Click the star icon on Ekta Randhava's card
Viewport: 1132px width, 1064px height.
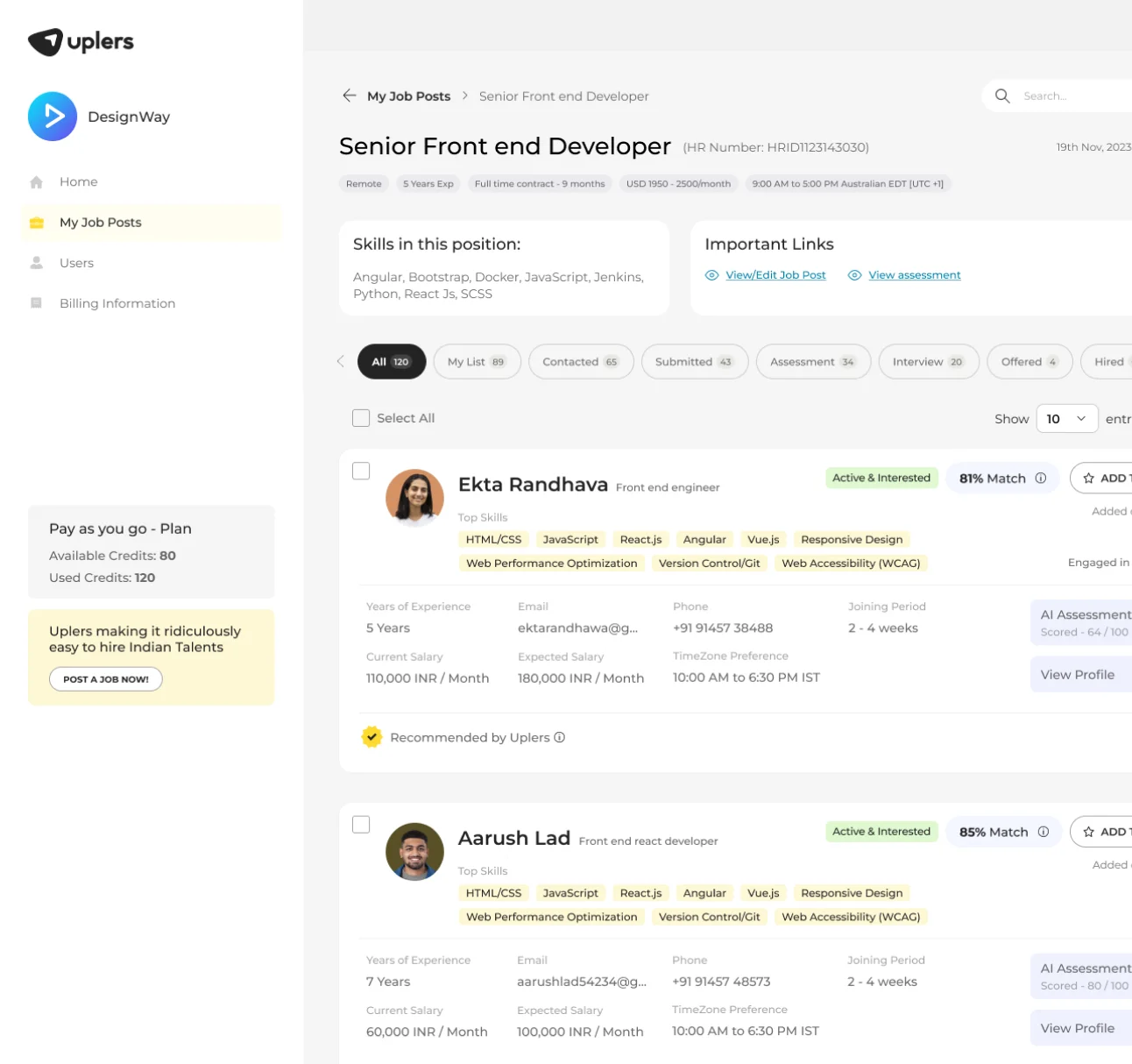tap(1089, 478)
